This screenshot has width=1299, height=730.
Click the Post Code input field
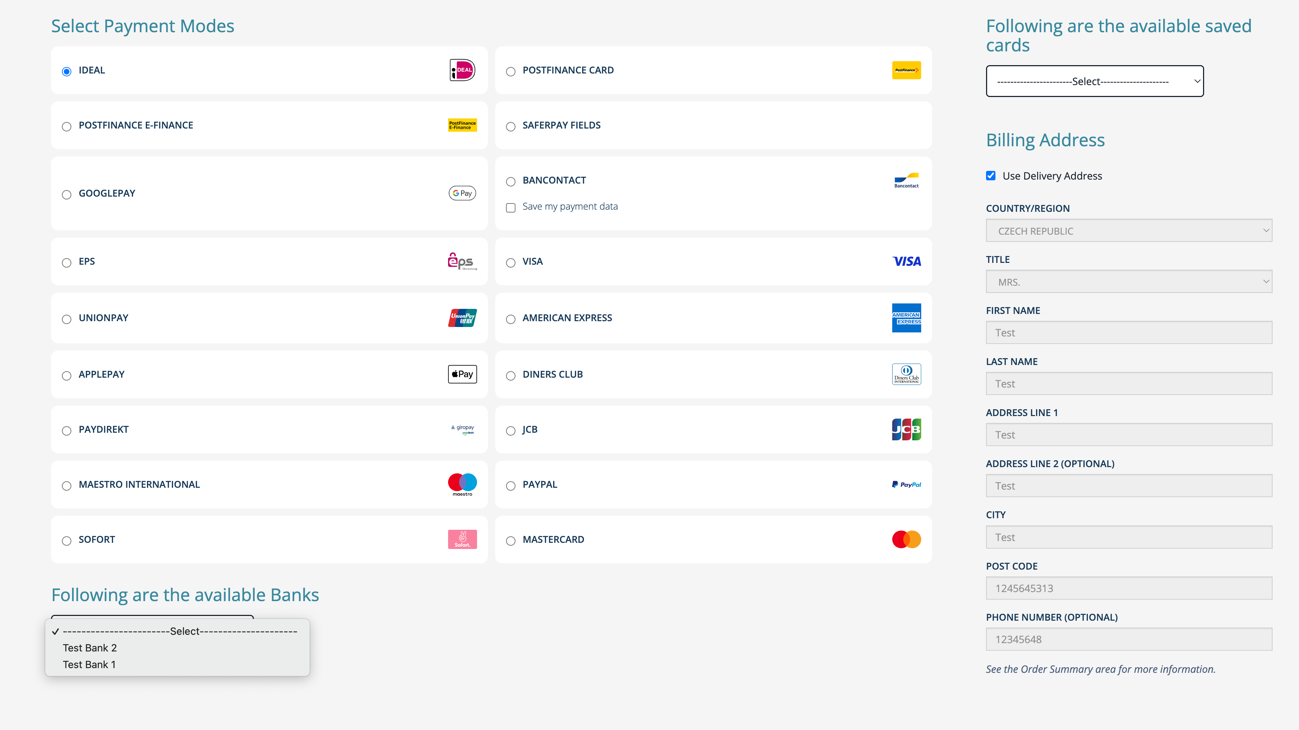pyautogui.click(x=1128, y=589)
